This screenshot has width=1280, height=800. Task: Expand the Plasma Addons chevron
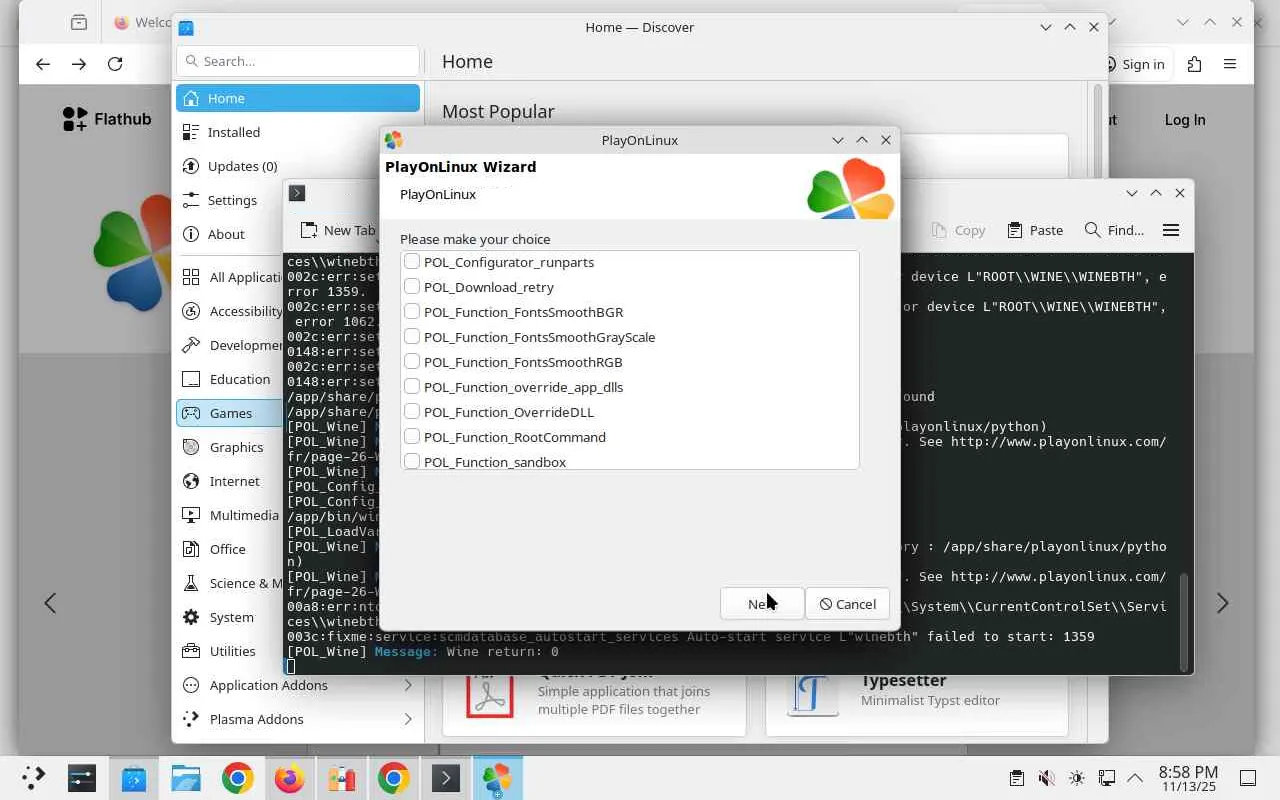(x=408, y=719)
